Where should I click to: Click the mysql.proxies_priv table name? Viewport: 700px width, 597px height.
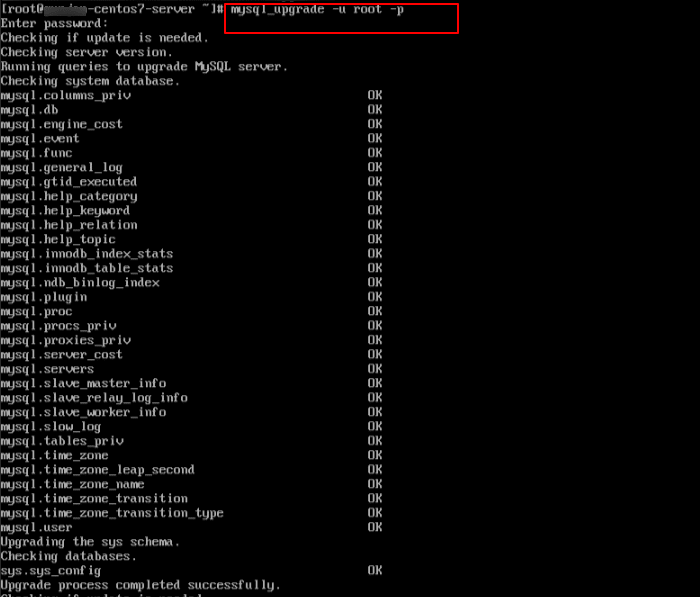[x=66, y=340]
